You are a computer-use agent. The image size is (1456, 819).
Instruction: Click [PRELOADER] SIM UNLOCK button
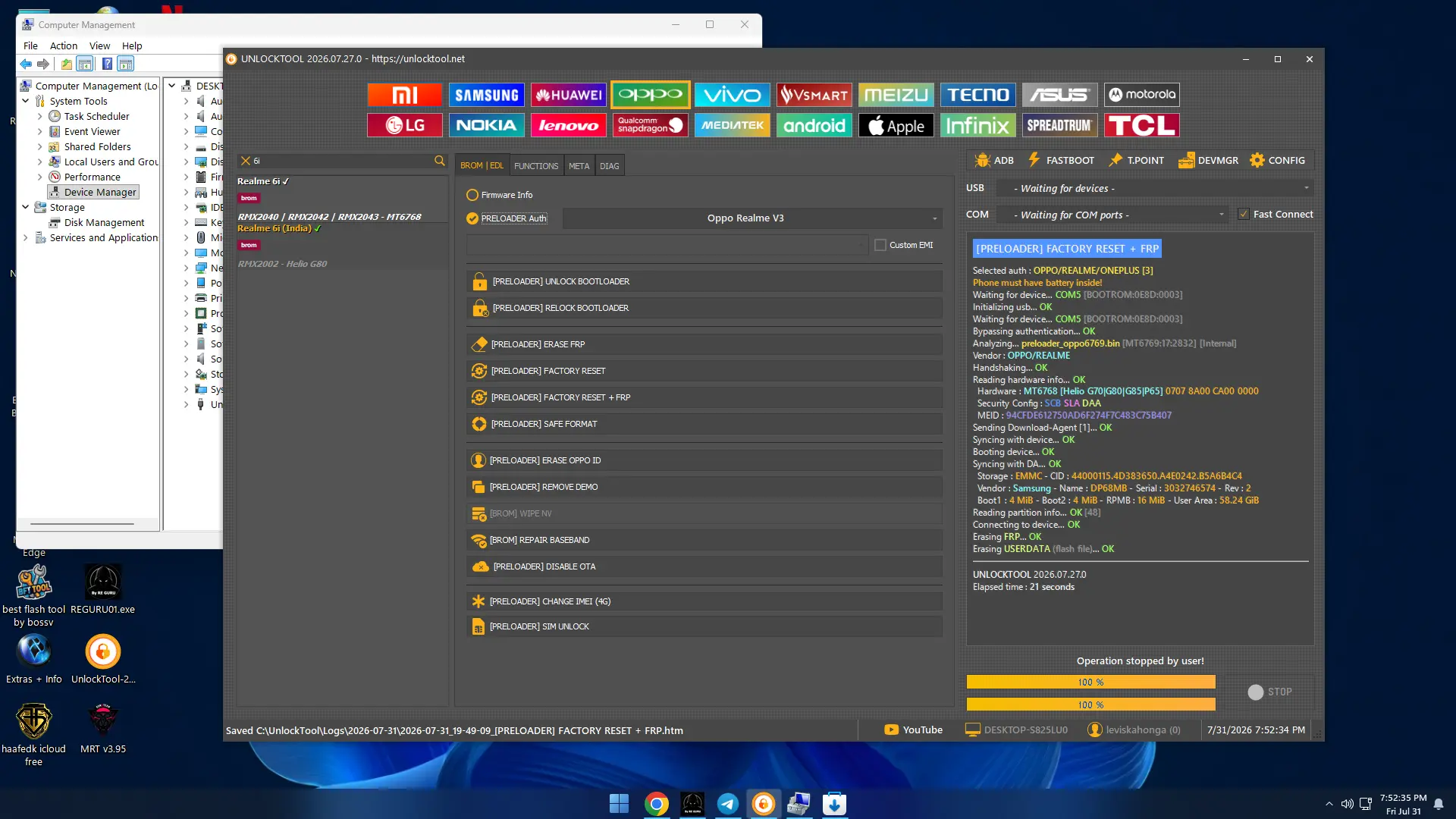pyautogui.click(x=704, y=626)
